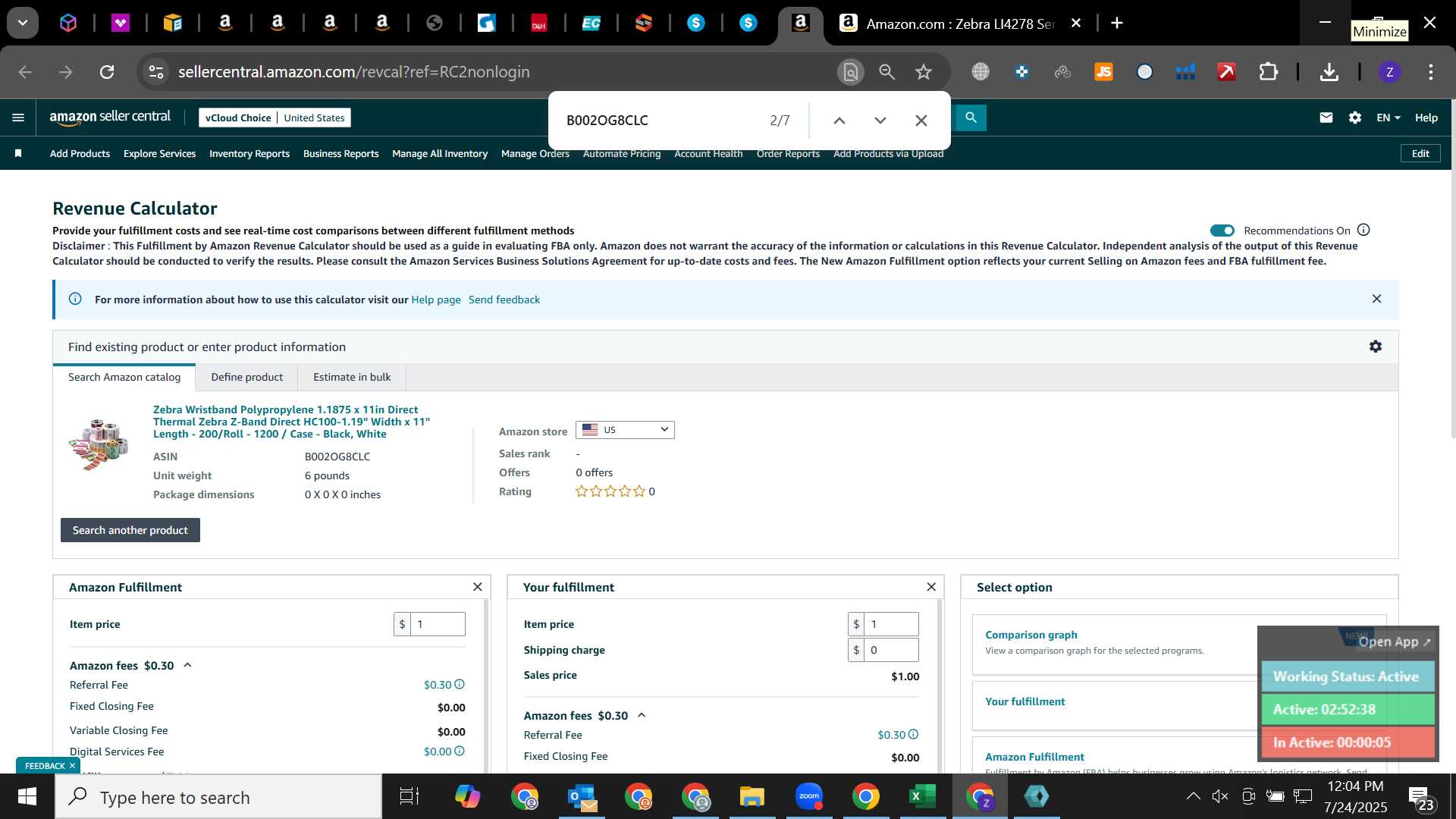This screenshot has width=1456, height=819.
Task: Open the Seller Central hamburger menu
Action: 18,118
